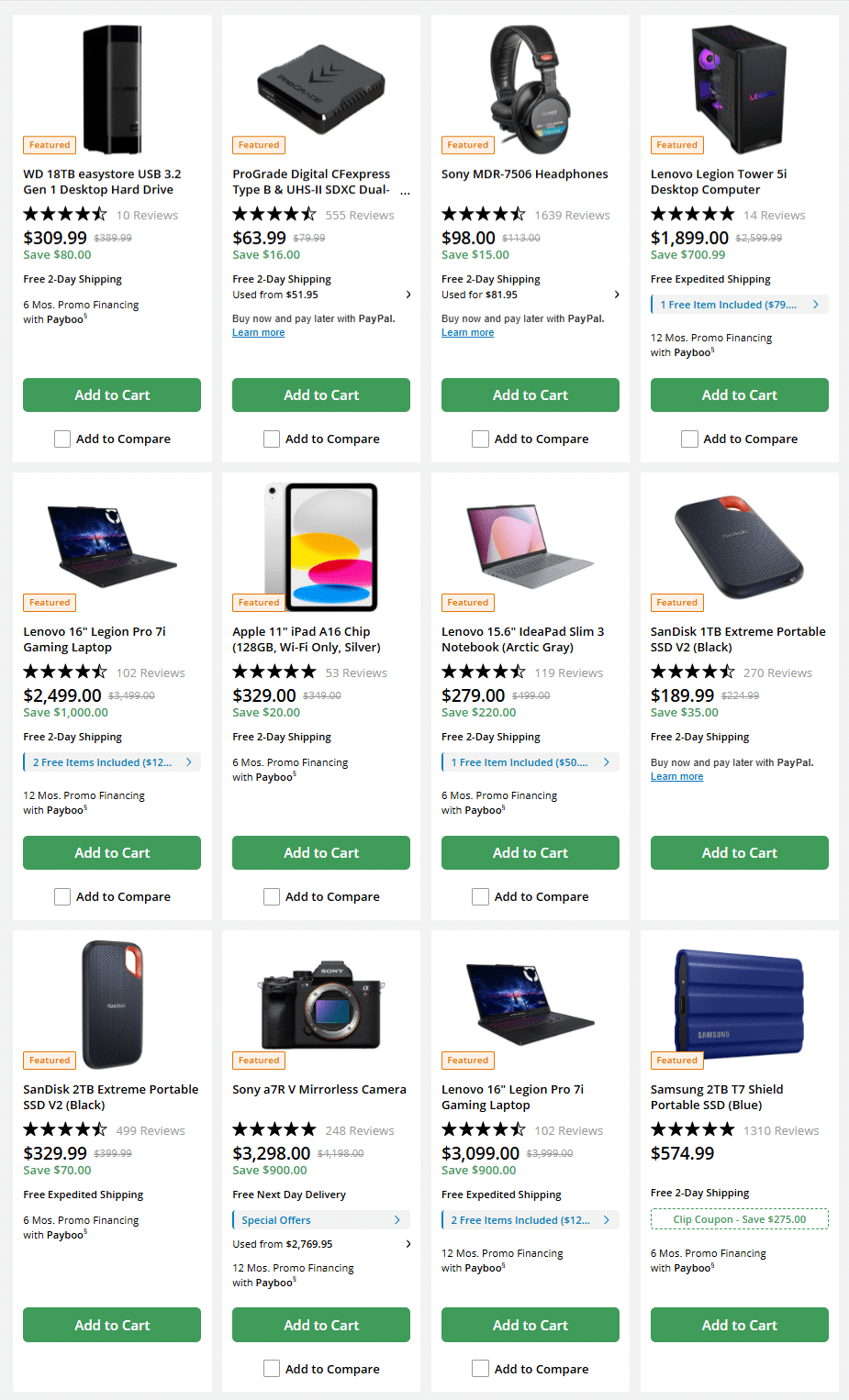Click the star rating on Apple iPad listing
The height and width of the screenshot is (1400, 849).
(274, 672)
